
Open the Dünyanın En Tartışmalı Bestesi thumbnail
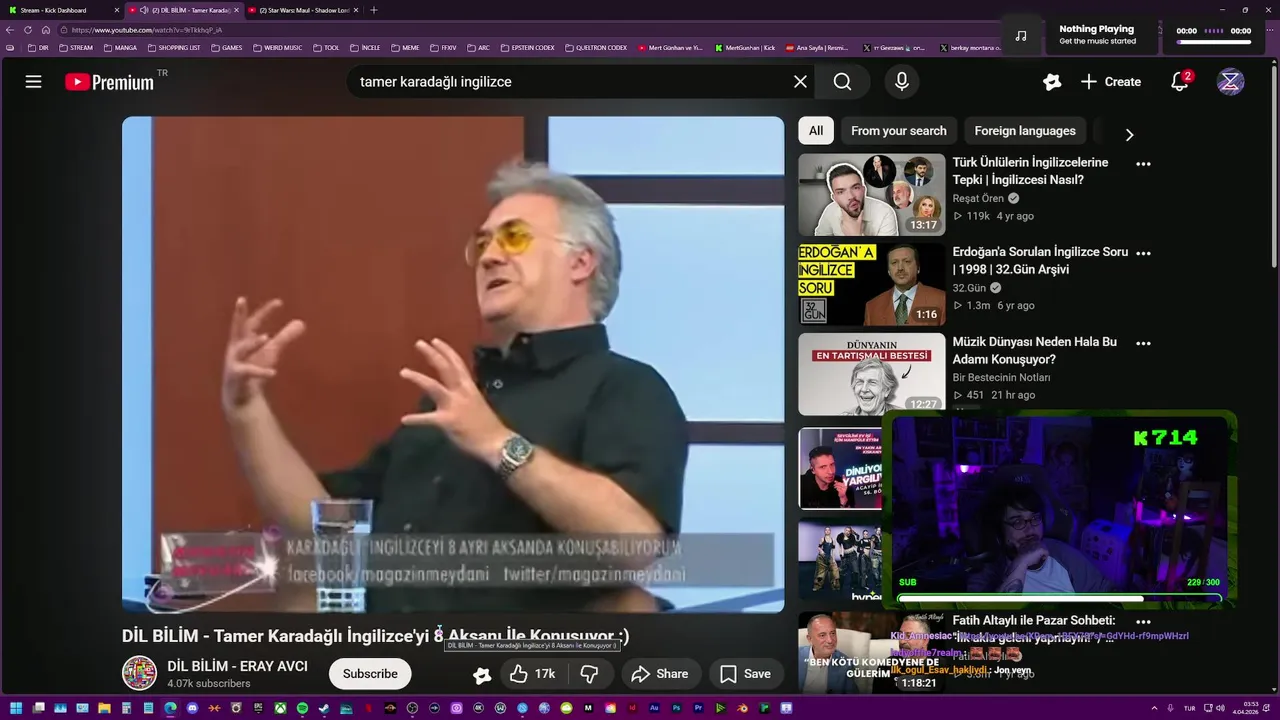(871, 374)
